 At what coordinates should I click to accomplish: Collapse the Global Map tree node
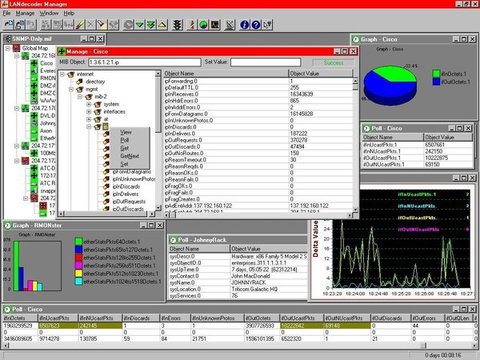click(x=8, y=48)
